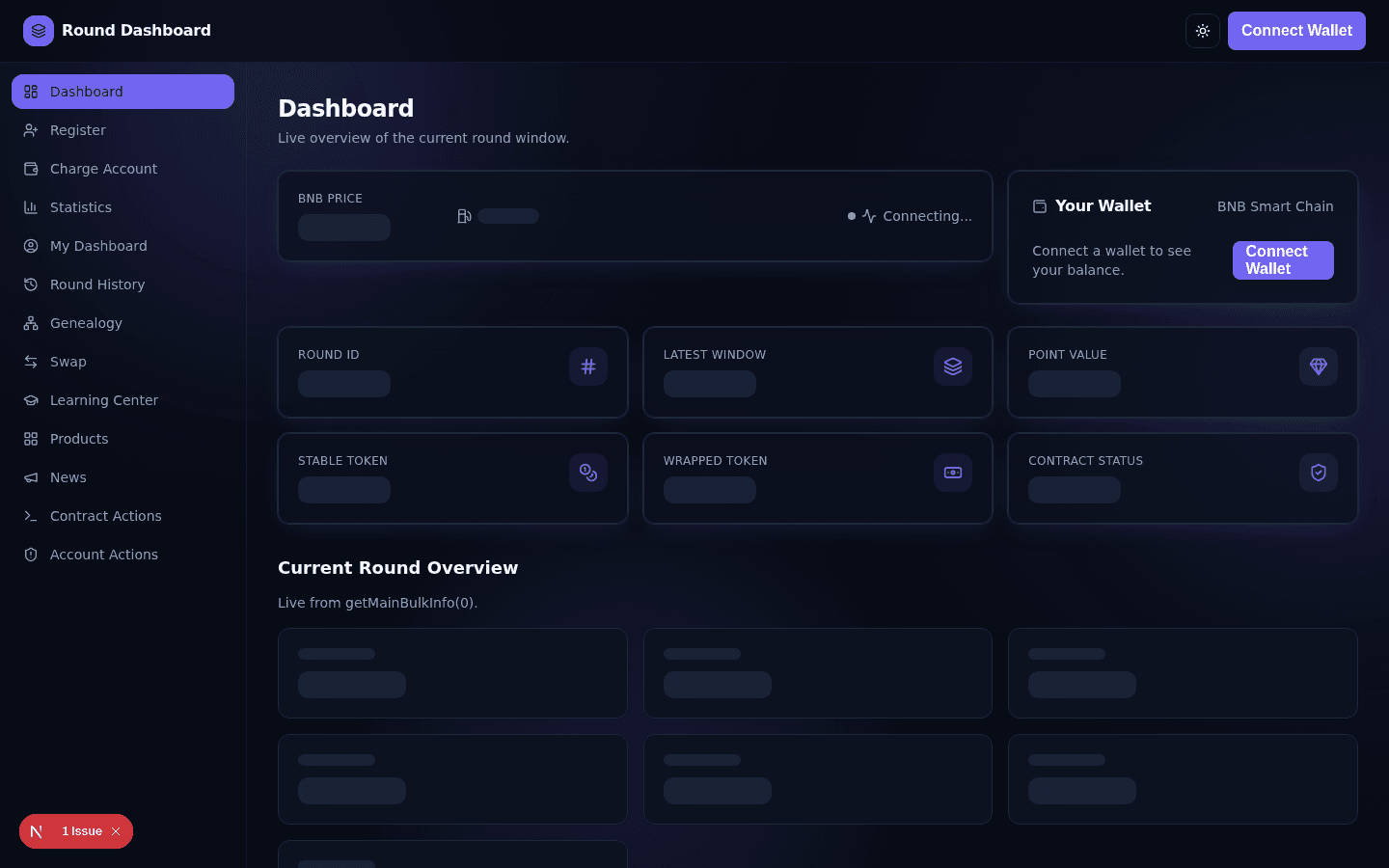Click the banknote icon in Wrapped Token card
This screenshot has width=1389, height=868.
tap(953, 473)
